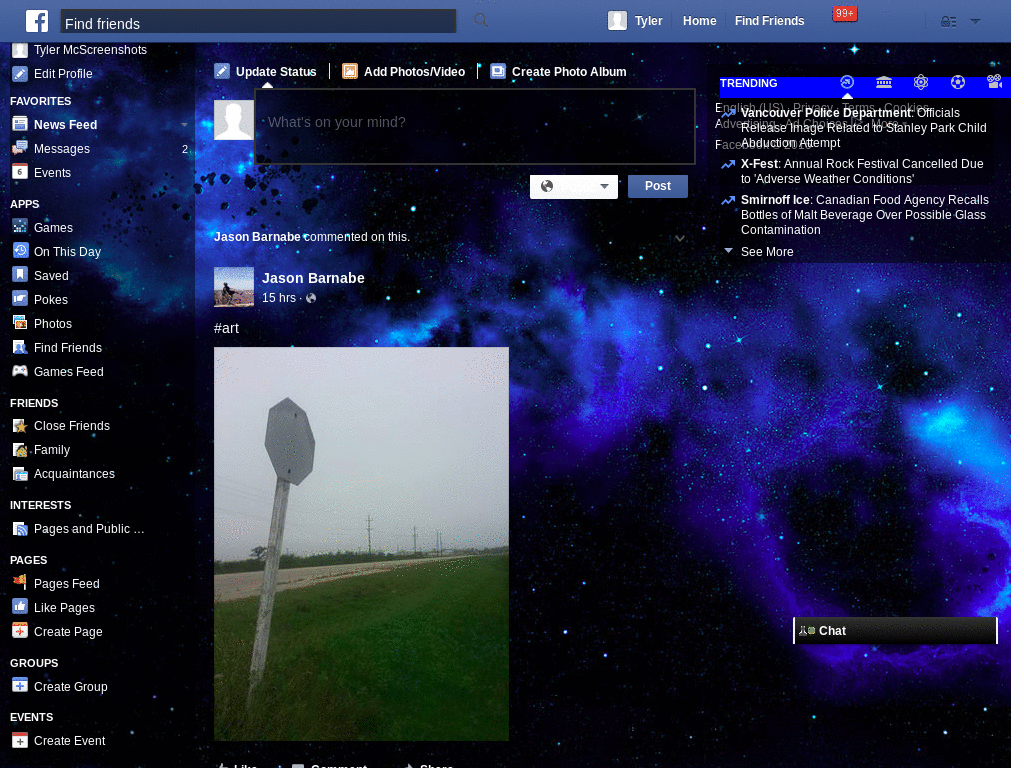Viewport: 1024px width, 768px height.
Task: Switch trending to sports ball icon
Action: pos(957,82)
